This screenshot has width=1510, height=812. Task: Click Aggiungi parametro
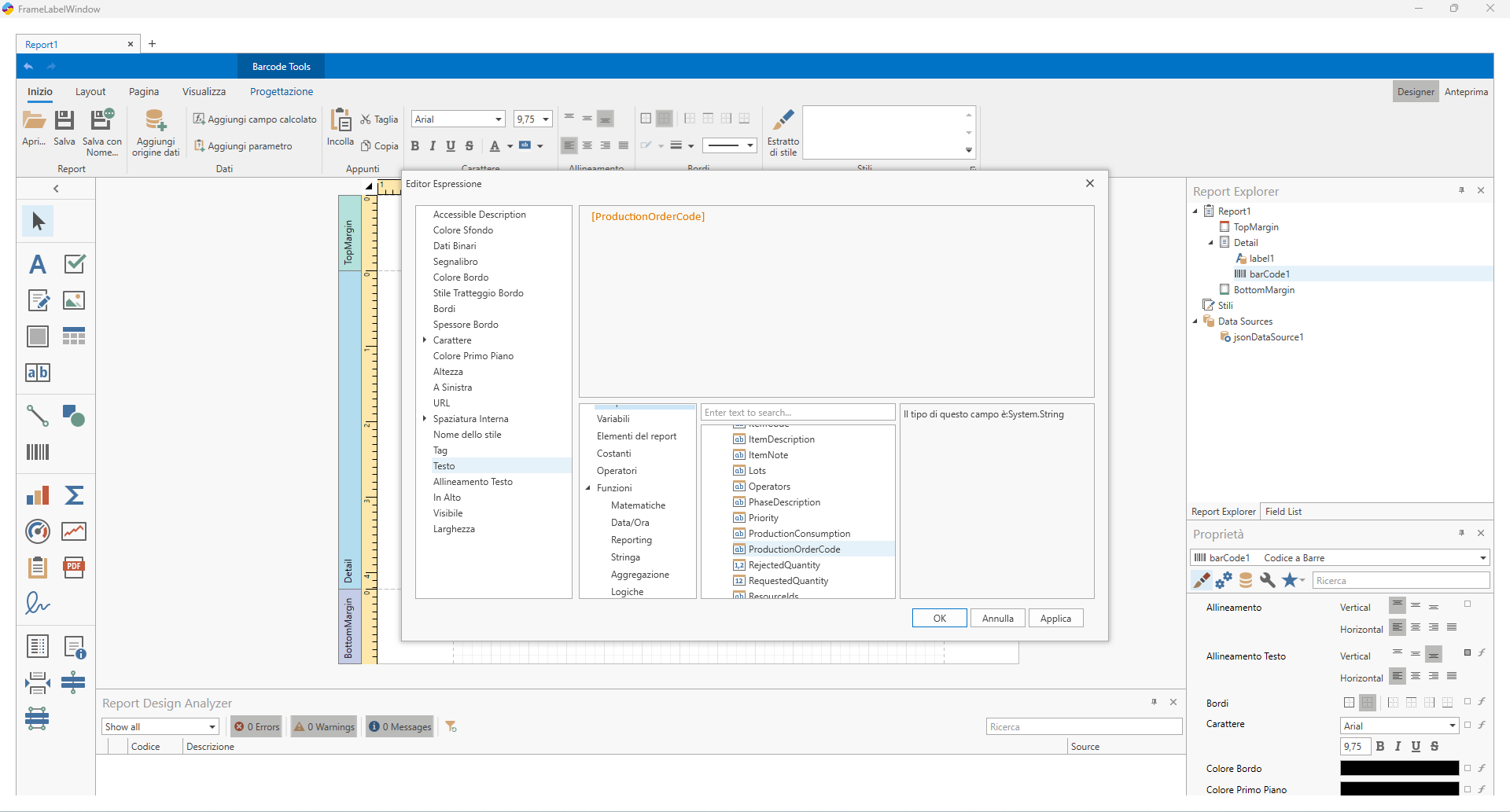pyautogui.click(x=243, y=146)
